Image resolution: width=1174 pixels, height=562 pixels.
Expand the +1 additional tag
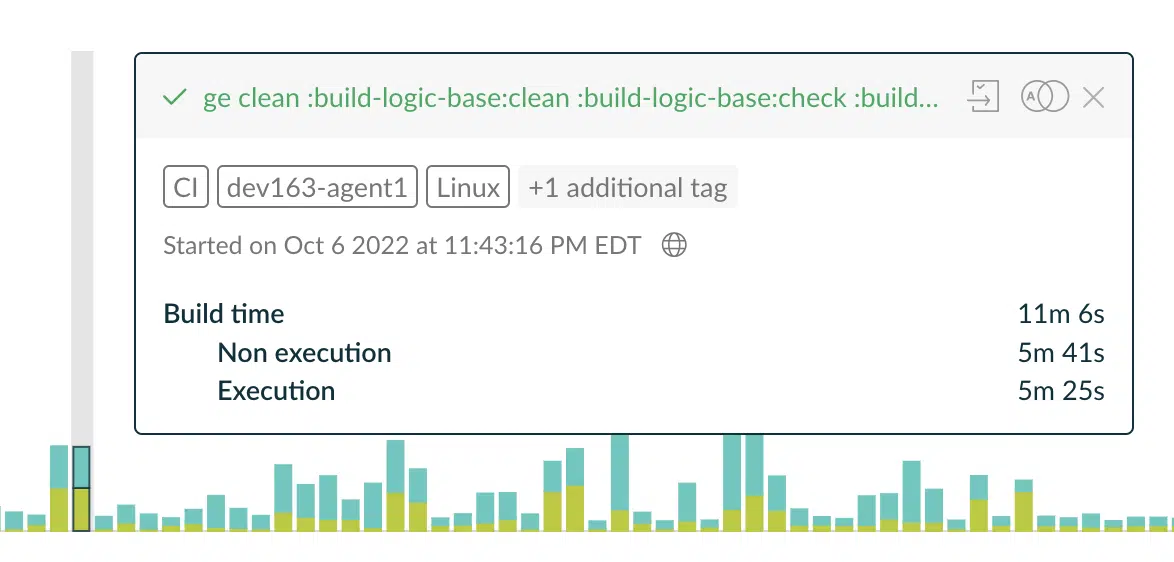coord(627,186)
